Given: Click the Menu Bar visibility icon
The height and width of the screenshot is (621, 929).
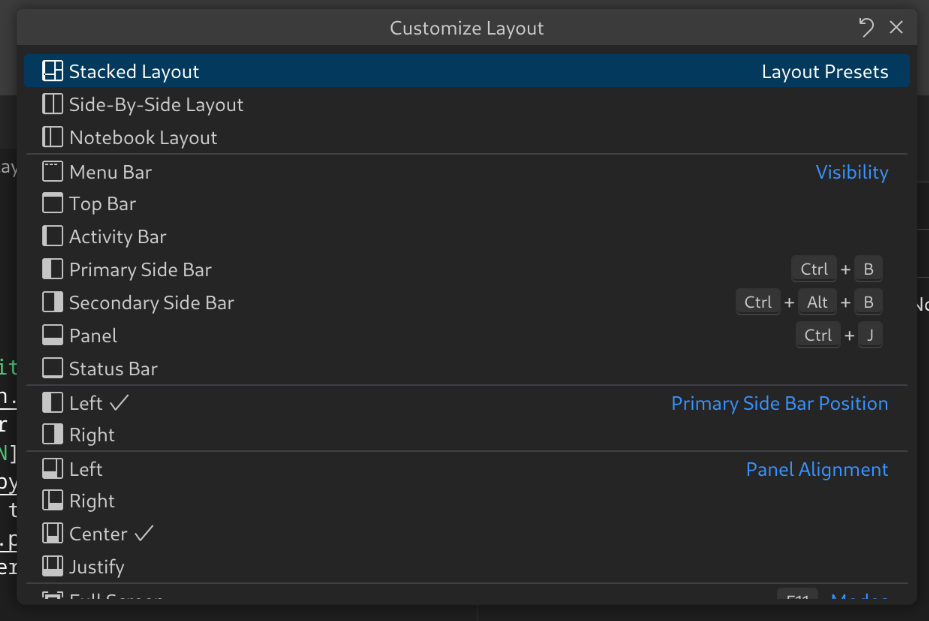Looking at the screenshot, I should (51, 171).
